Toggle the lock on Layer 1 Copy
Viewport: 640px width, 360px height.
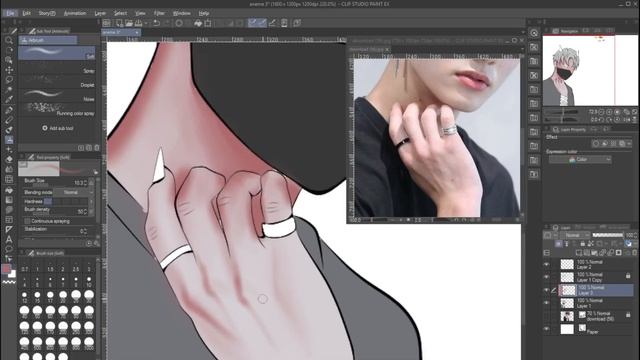click(628, 276)
